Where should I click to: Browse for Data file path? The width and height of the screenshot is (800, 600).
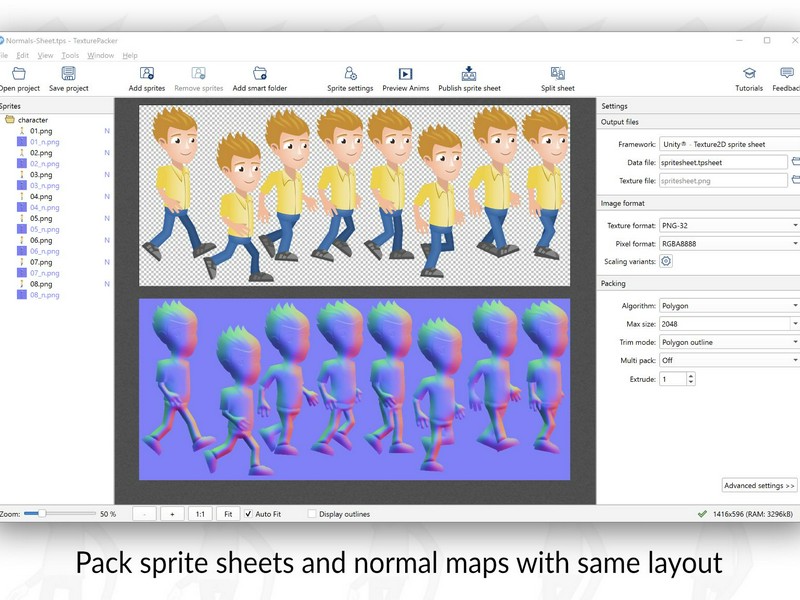(795, 162)
